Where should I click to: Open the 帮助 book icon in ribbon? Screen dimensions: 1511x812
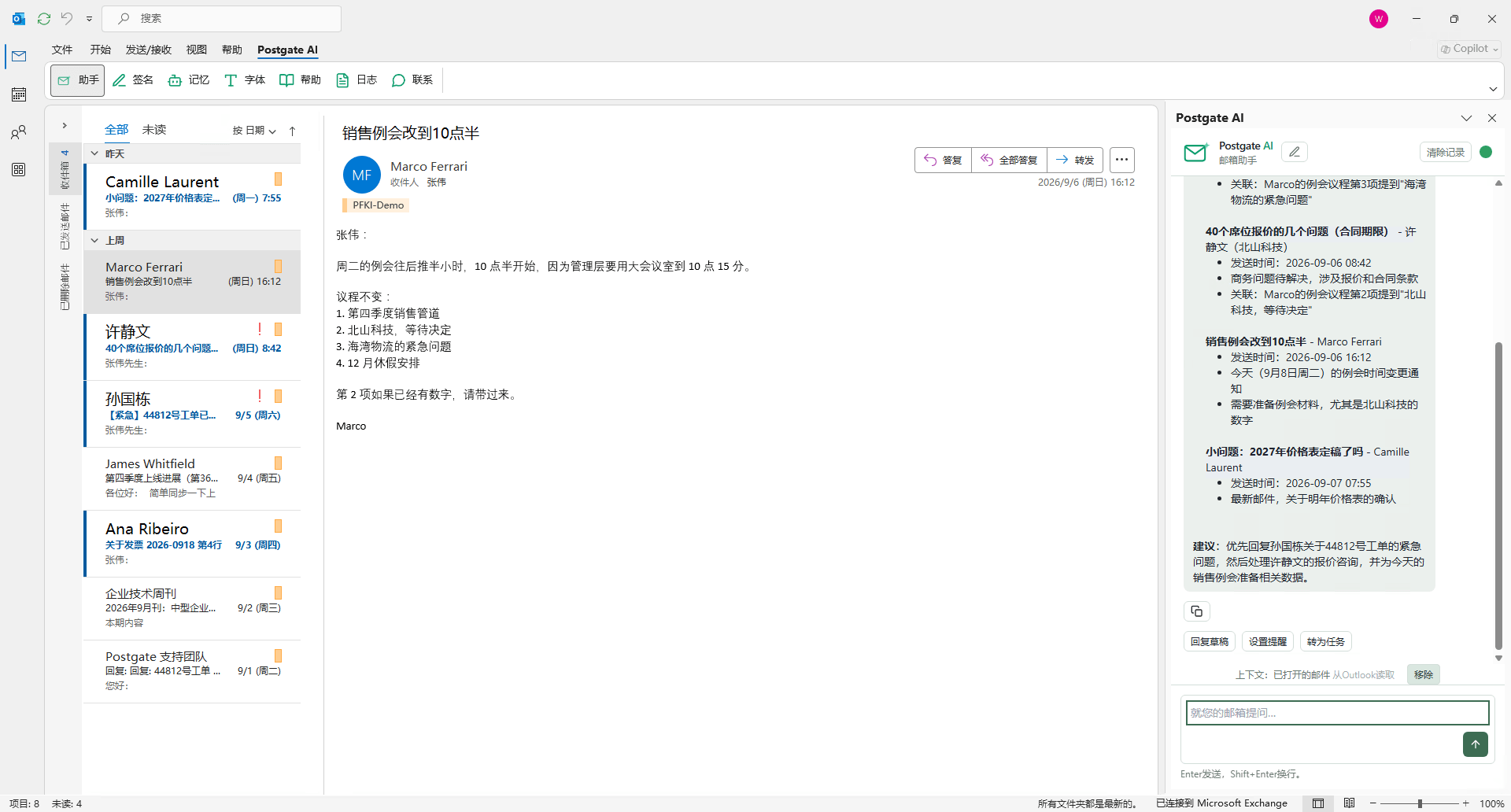pyautogui.click(x=301, y=80)
